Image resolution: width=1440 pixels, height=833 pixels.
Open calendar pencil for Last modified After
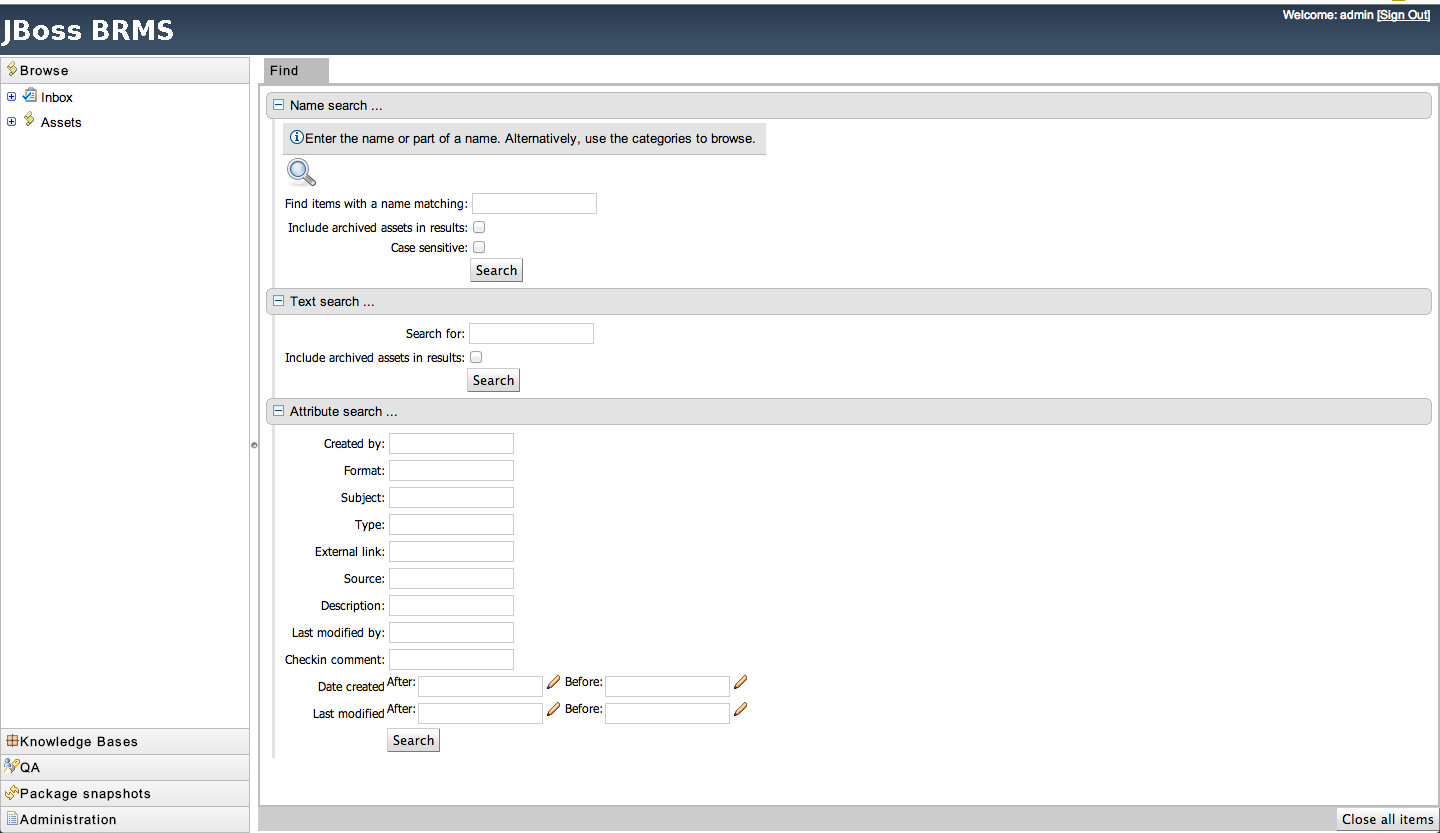click(x=553, y=710)
